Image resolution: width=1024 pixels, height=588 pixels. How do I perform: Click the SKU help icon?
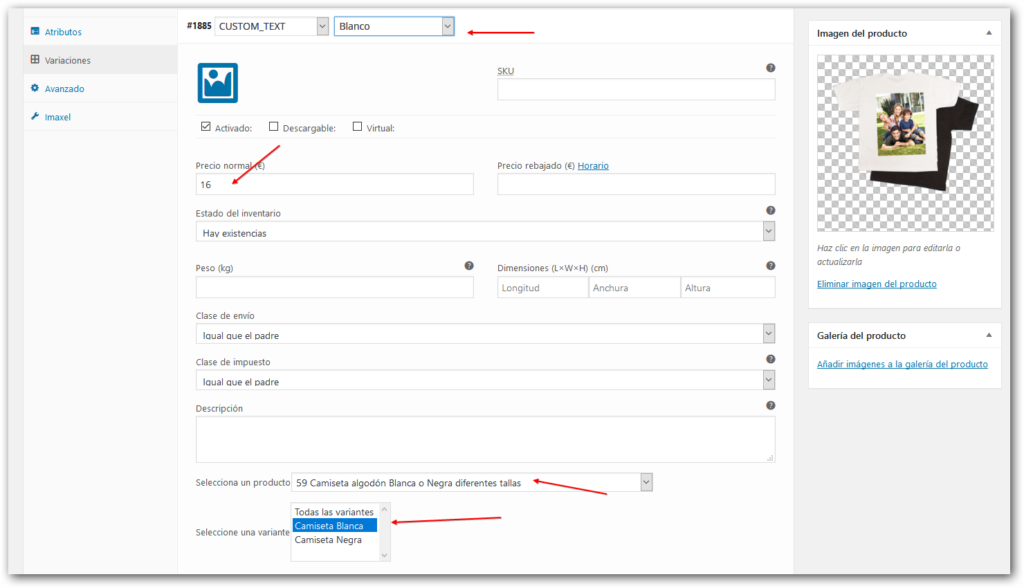[x=771, y=68]
